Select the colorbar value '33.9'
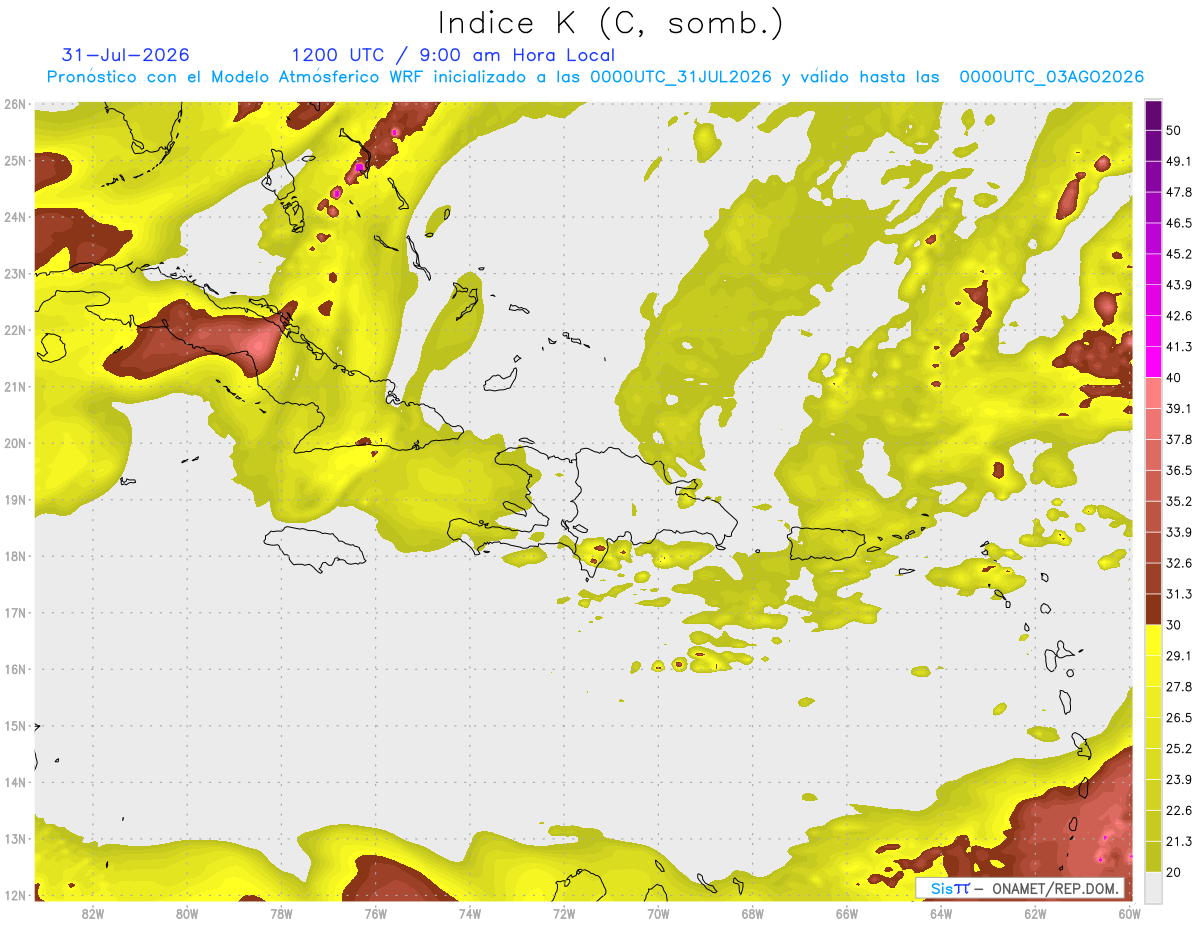 [1178, 532]
